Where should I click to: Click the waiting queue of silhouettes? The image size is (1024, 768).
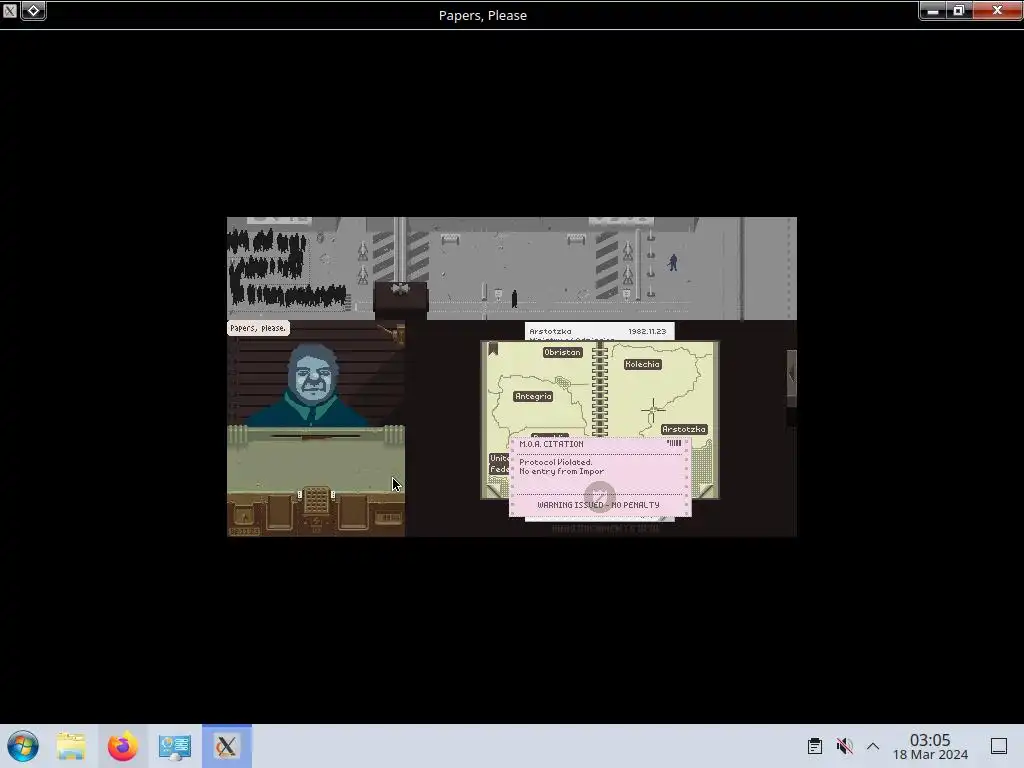click(285, 269)
